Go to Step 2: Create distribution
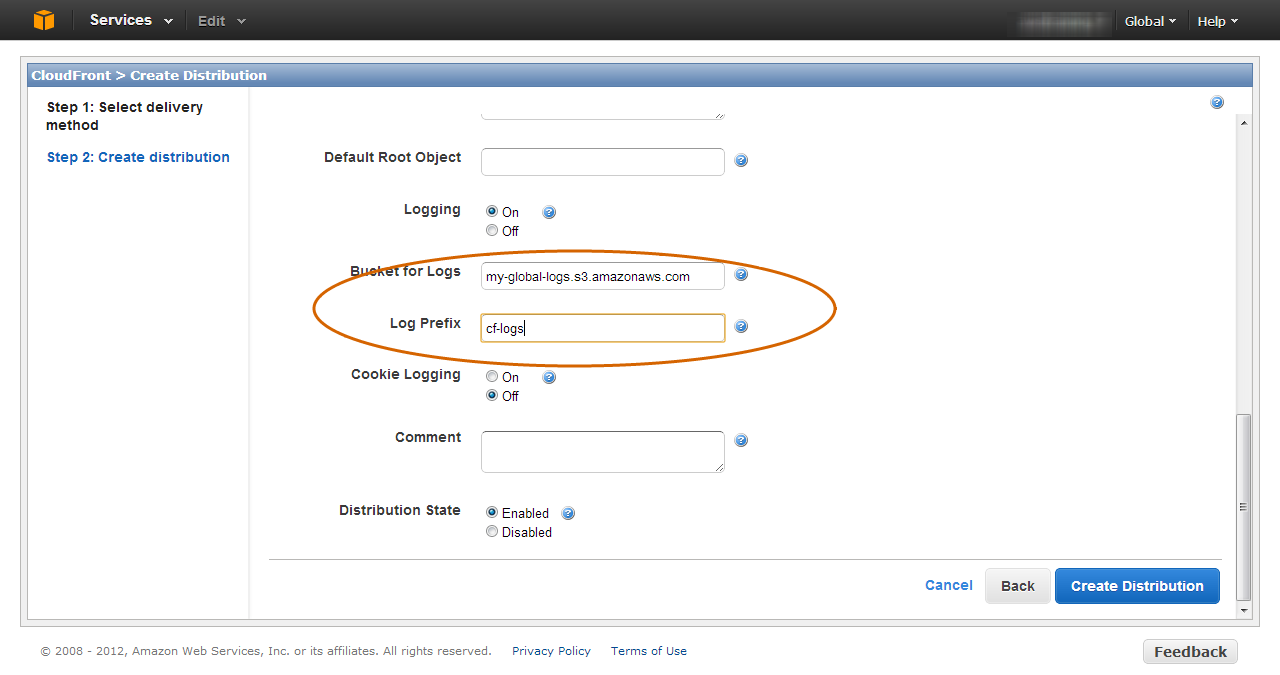The height and width of the screenshot is (675, 1280). [x=138, y=157]
